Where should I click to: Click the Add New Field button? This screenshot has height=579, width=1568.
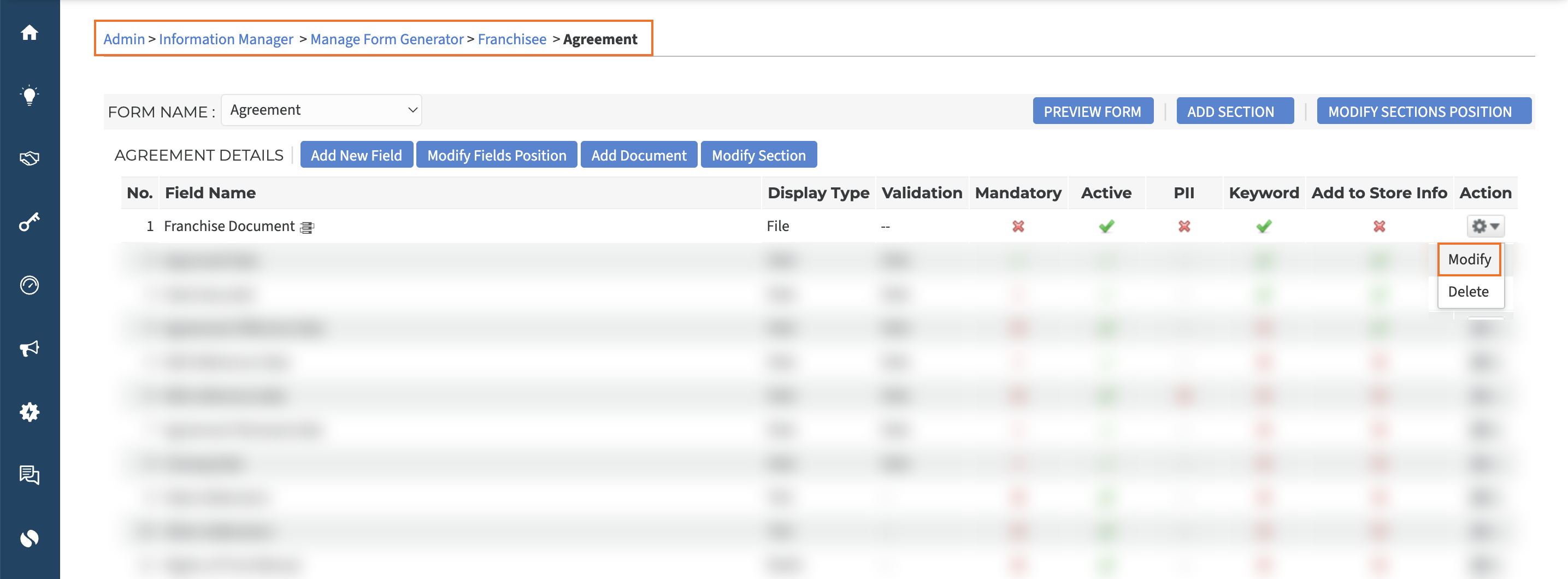click(x=356, y=155)
